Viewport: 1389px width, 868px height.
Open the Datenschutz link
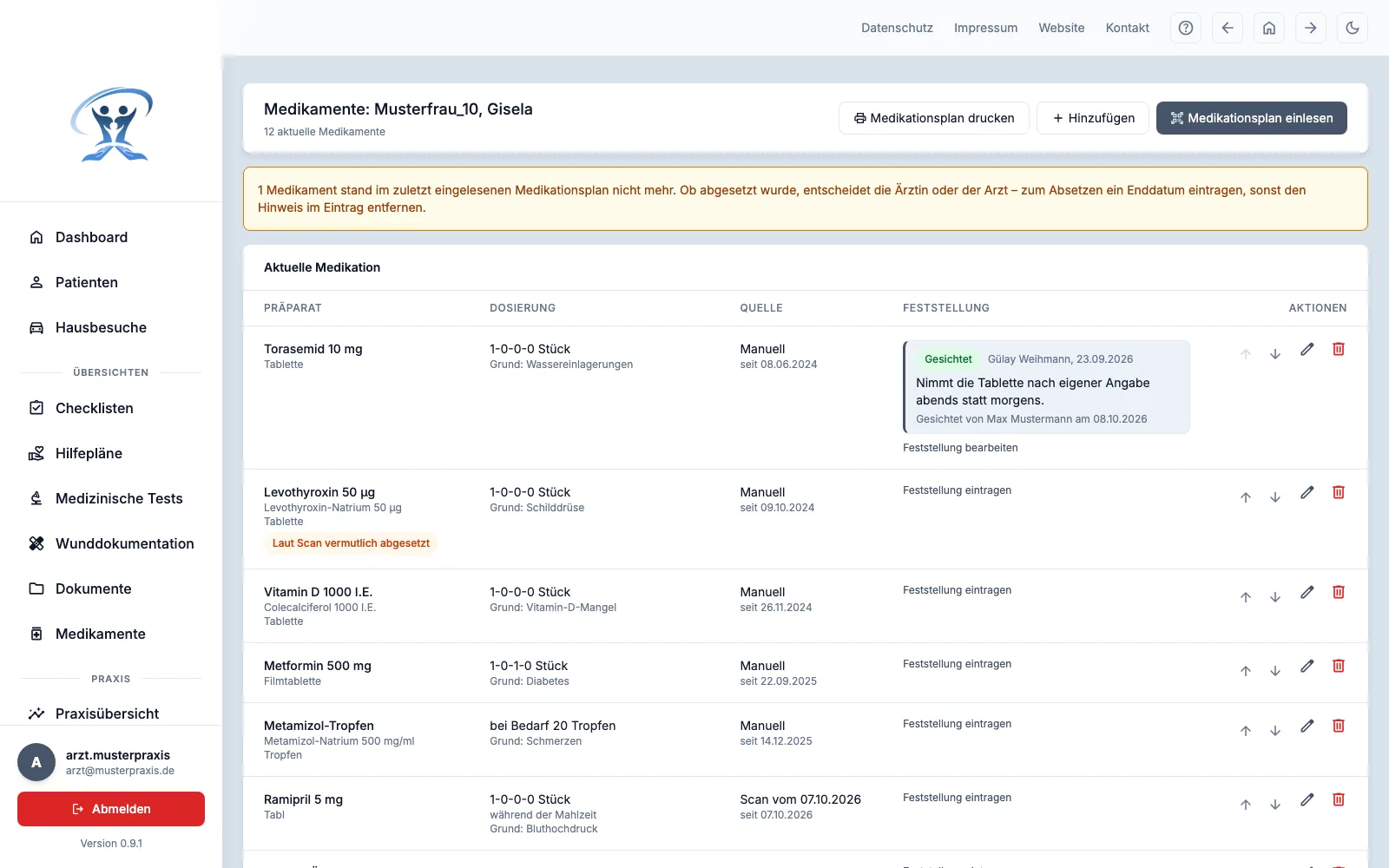[897, 28]
